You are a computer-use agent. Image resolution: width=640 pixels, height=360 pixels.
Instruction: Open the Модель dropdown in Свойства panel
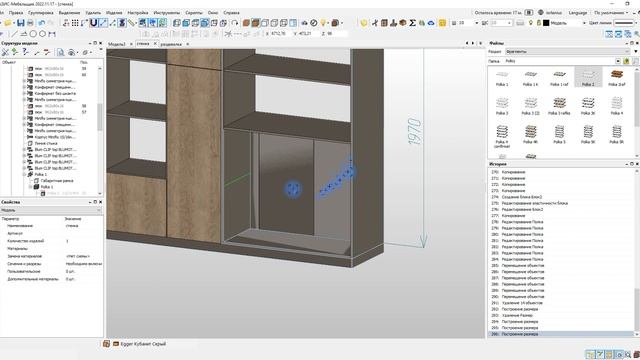51,210
